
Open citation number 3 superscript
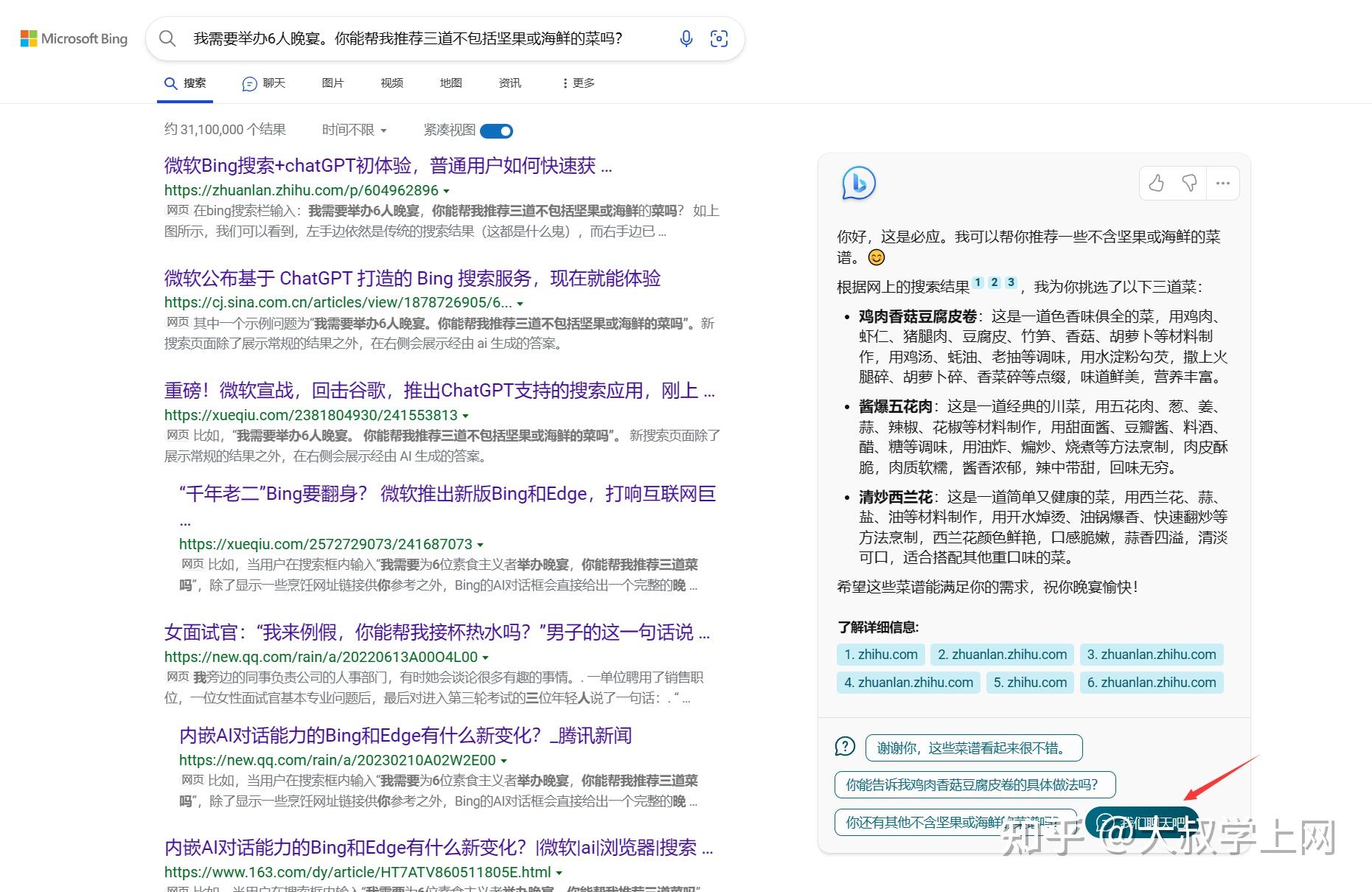click(x=1011, y=282)
